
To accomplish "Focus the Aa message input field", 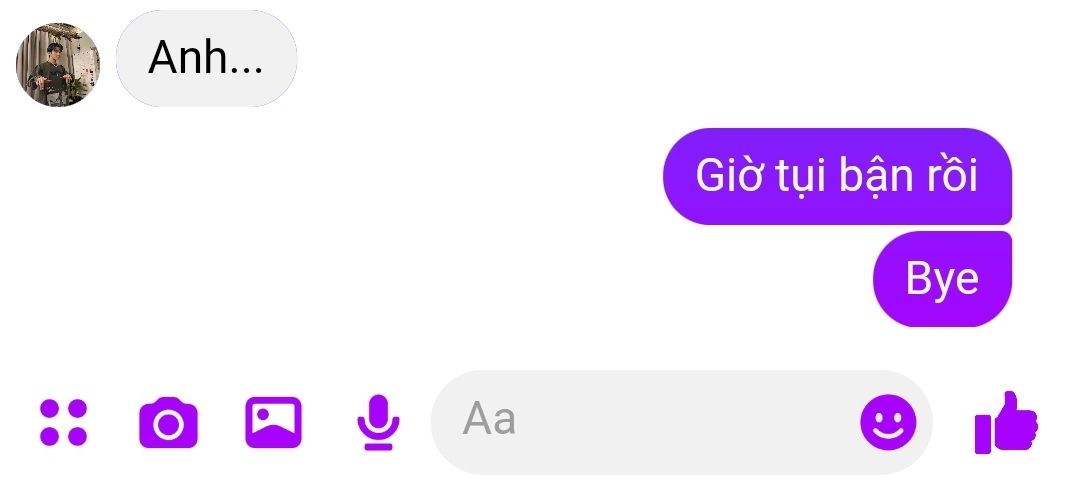I will click(x=681, y=422).
